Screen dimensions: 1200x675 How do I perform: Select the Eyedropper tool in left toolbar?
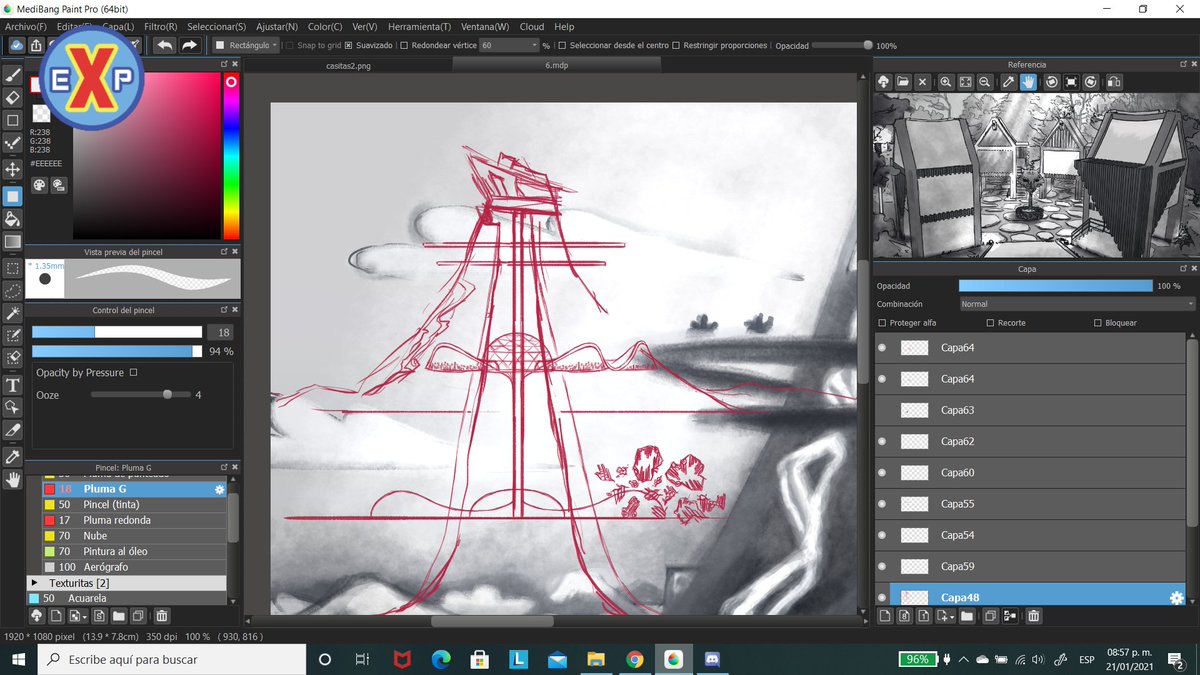point(13,456)
